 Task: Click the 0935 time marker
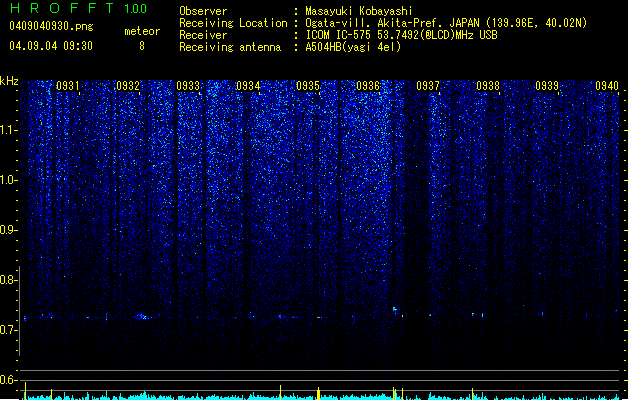[x=308, y=85]
